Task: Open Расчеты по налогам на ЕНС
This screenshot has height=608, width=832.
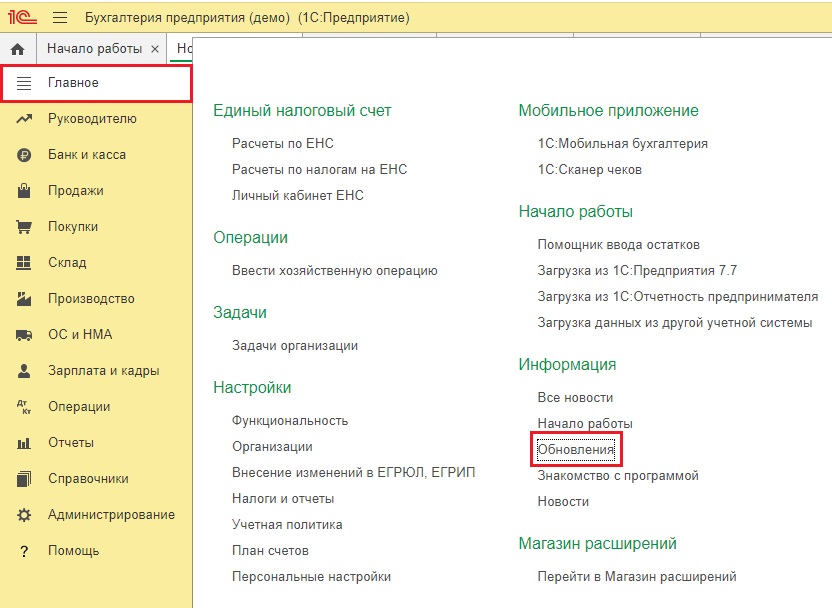Action: [319, 170]
